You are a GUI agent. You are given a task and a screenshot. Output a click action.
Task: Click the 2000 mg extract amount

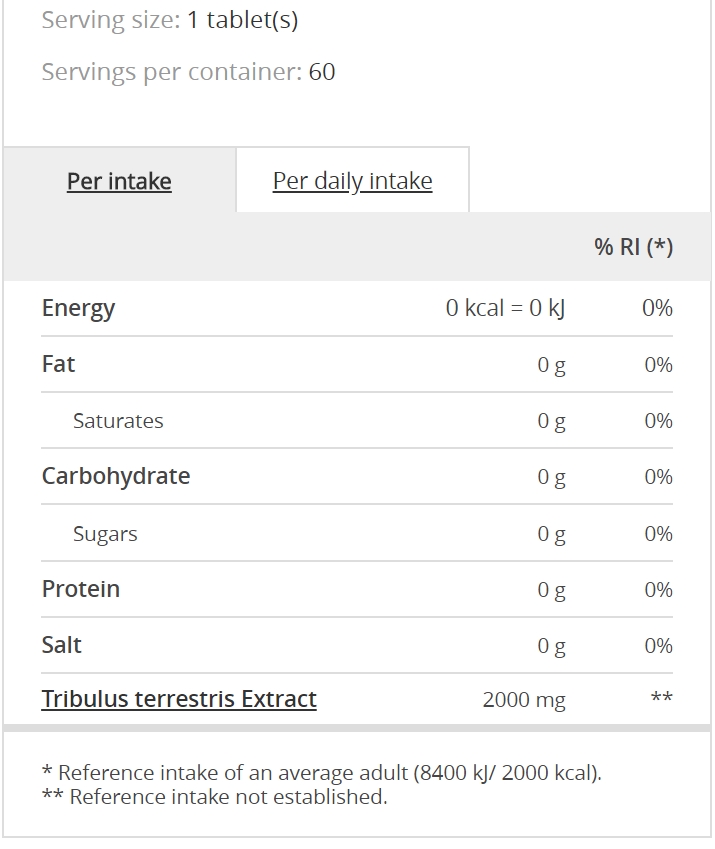524,700
